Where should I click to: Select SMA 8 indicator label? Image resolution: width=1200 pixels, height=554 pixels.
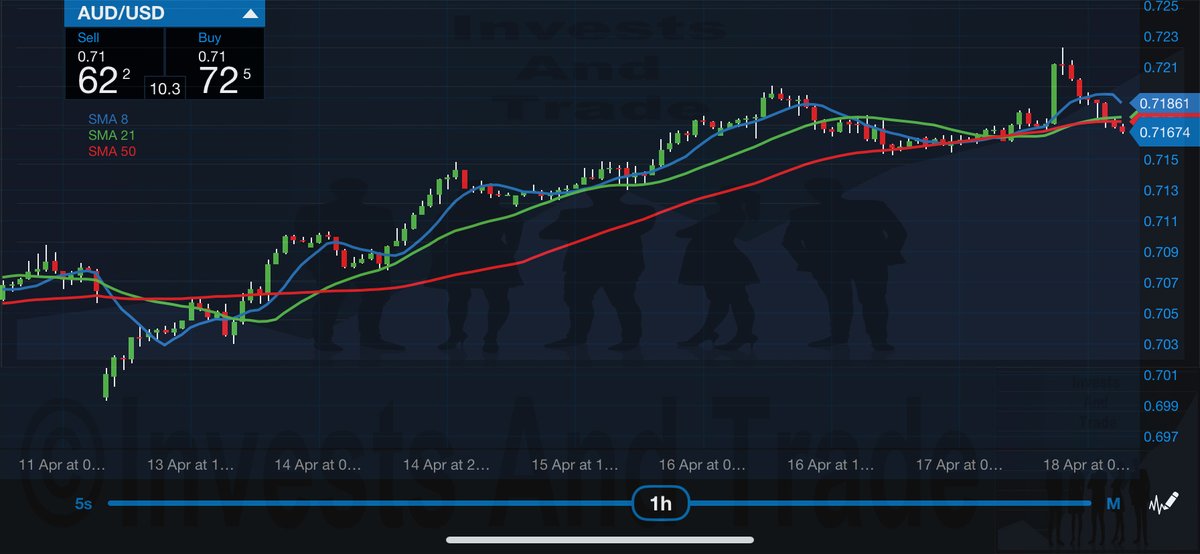tap(110, 119)
